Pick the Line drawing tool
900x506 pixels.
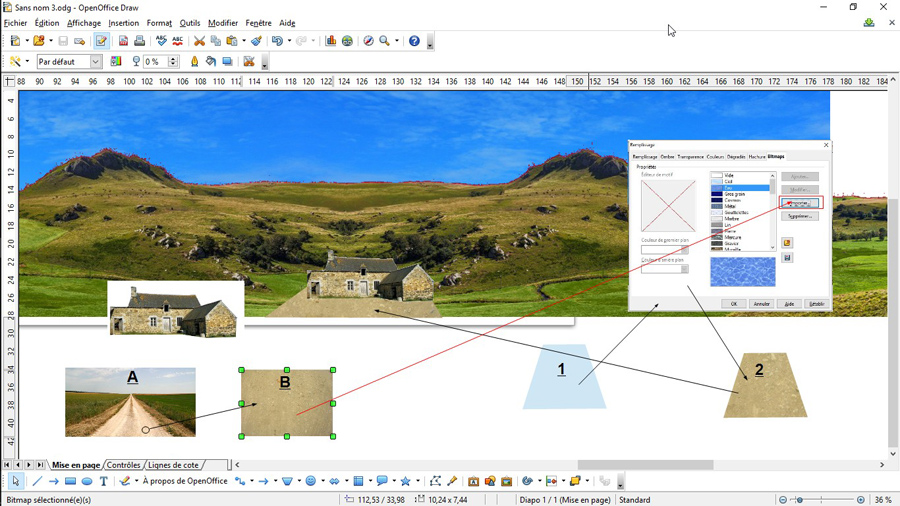coord(36,481)
